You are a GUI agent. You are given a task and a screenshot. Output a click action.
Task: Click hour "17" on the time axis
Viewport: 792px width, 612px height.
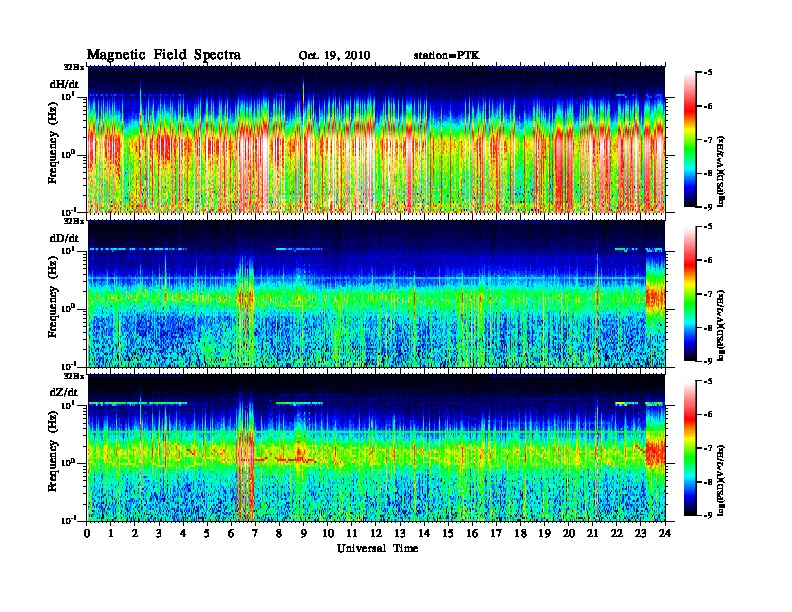(497, 533)
